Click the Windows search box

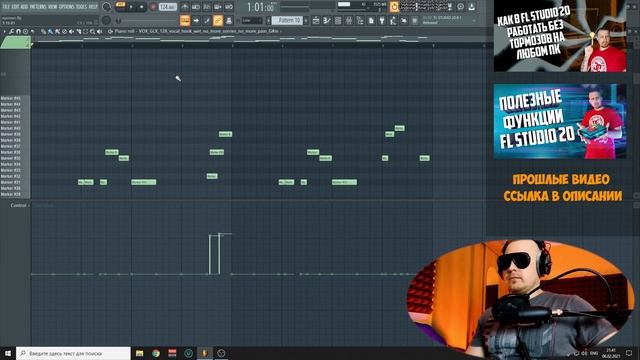point(73,353)
